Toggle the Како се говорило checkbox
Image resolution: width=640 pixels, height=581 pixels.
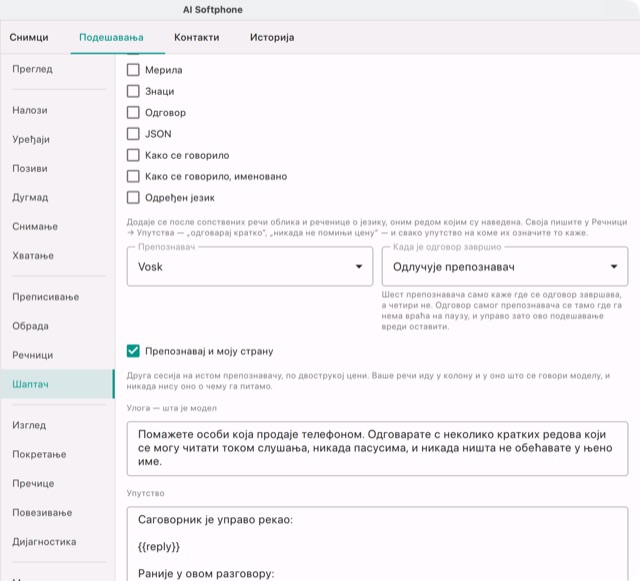[x=133, y=155]
